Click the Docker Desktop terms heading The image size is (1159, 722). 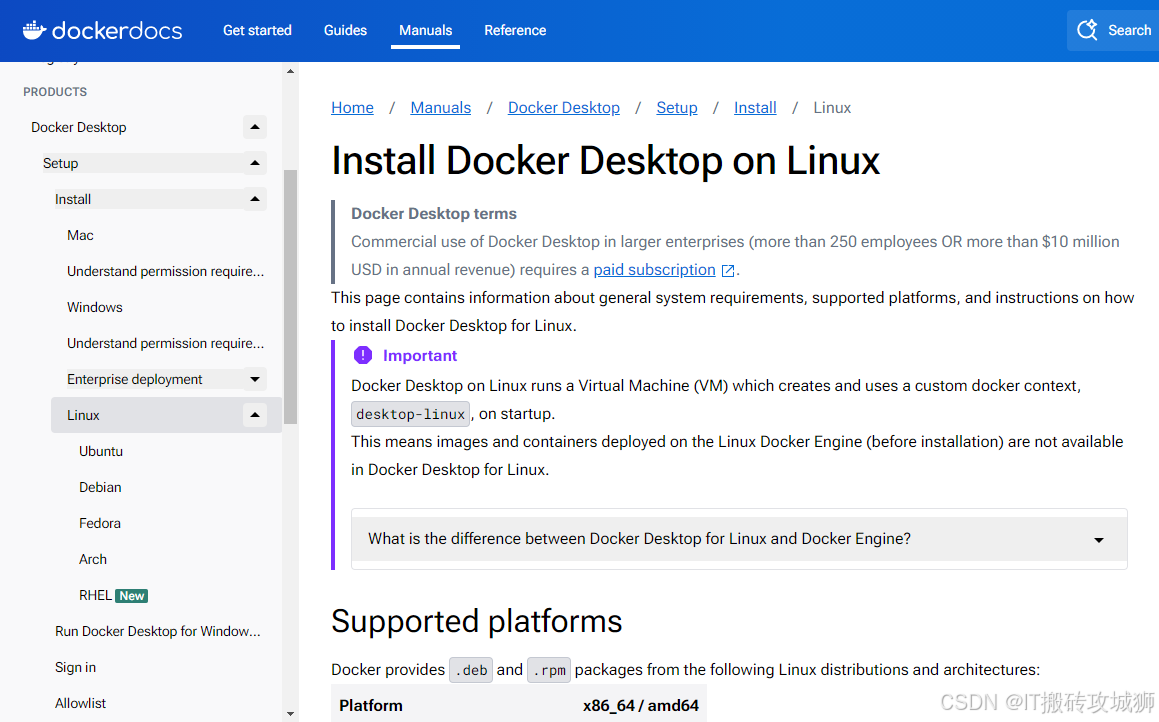click(x=434, y=214)
